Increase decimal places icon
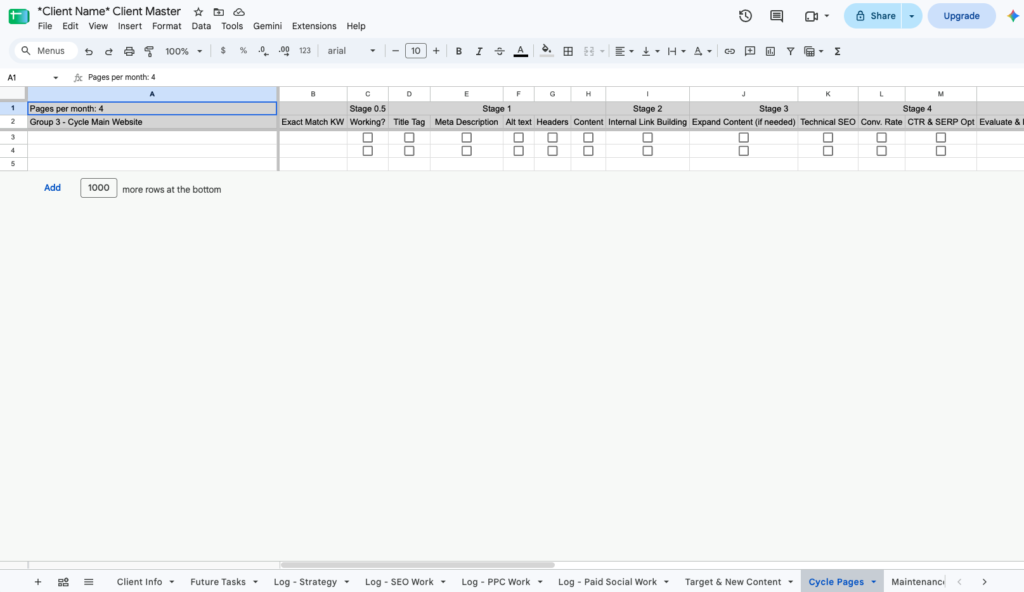 coord(284,51)
